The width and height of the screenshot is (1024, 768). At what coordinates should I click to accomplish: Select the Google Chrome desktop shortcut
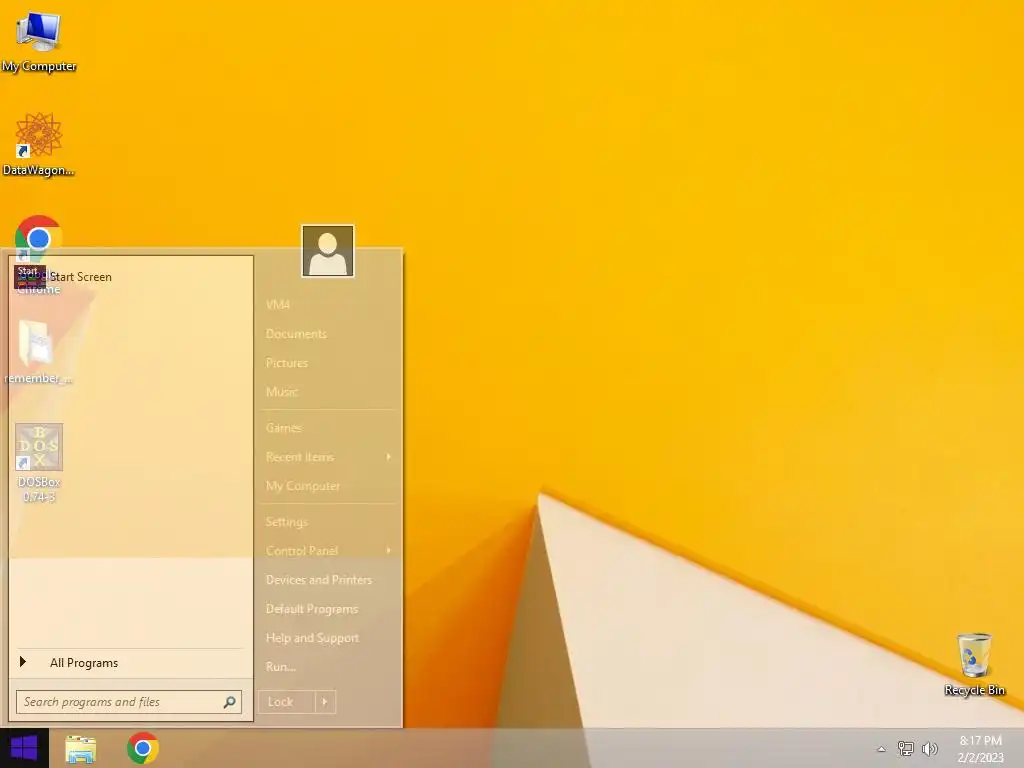coord(39,255)
